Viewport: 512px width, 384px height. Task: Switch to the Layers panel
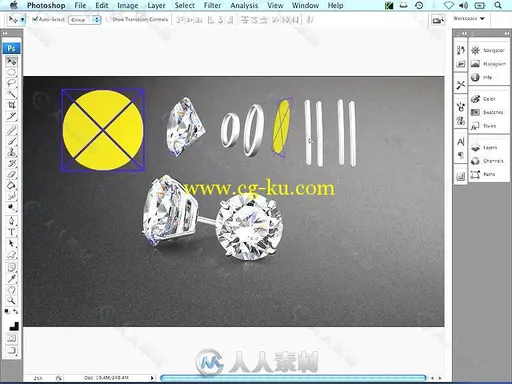pos(484,147)
